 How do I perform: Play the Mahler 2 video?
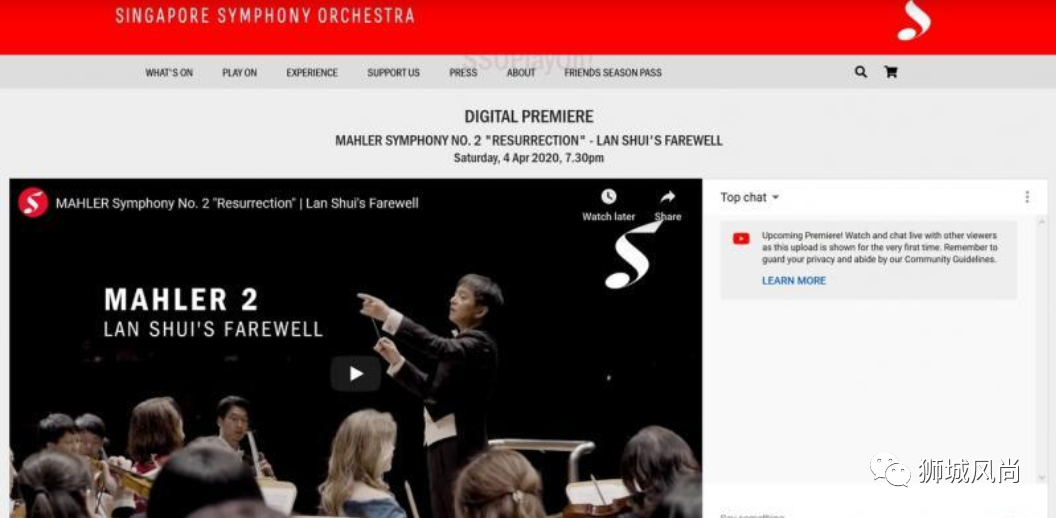[x=356, y=374]
